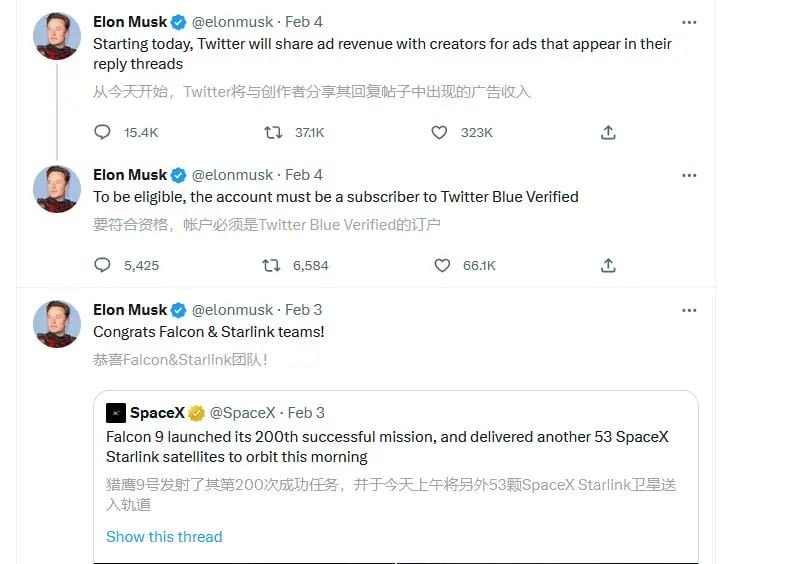Reply to the Twitter Blue Verified tweet
787x564 pixels.
coord(102,265)
